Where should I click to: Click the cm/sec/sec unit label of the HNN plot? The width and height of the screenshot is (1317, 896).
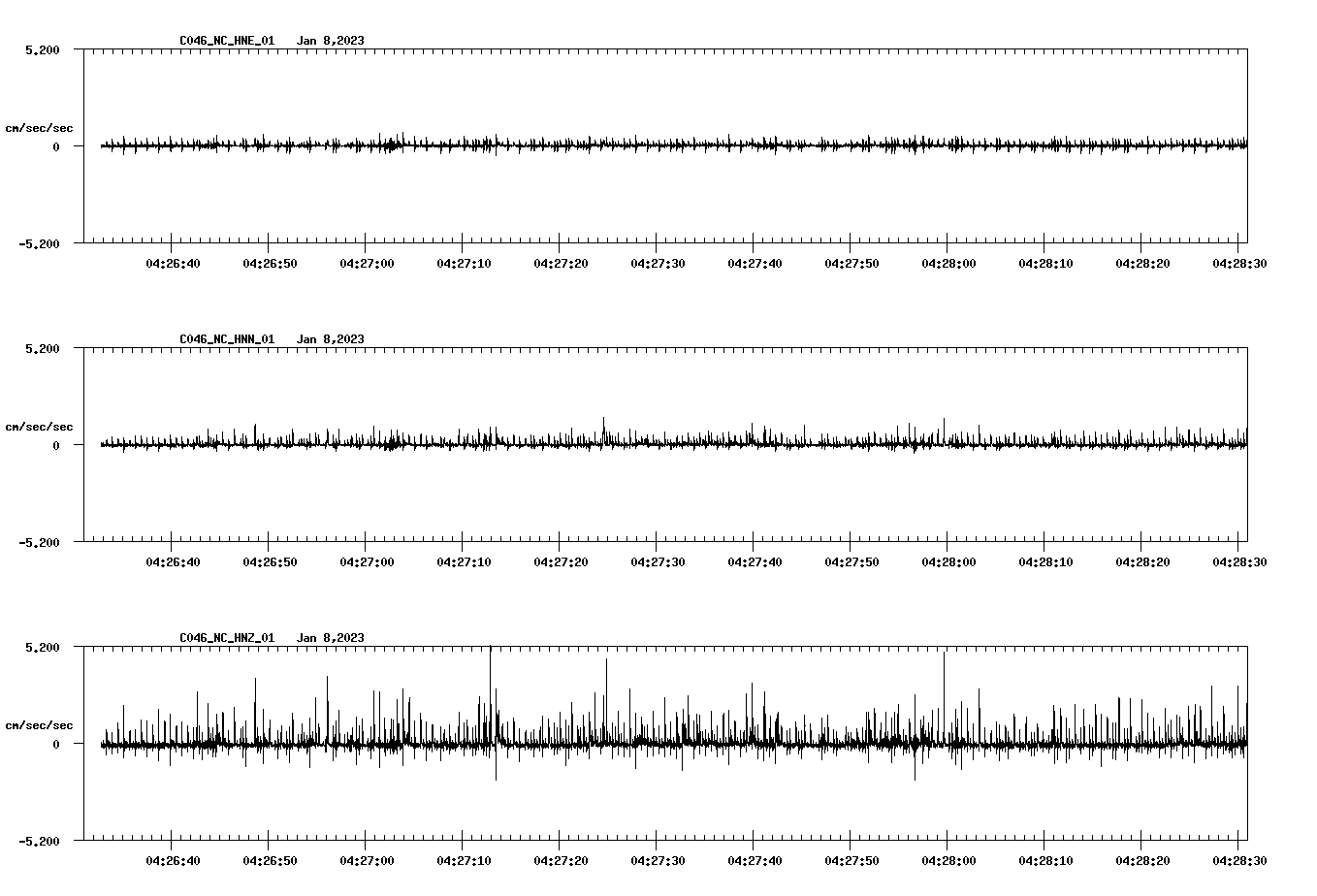tap(40, 425)
